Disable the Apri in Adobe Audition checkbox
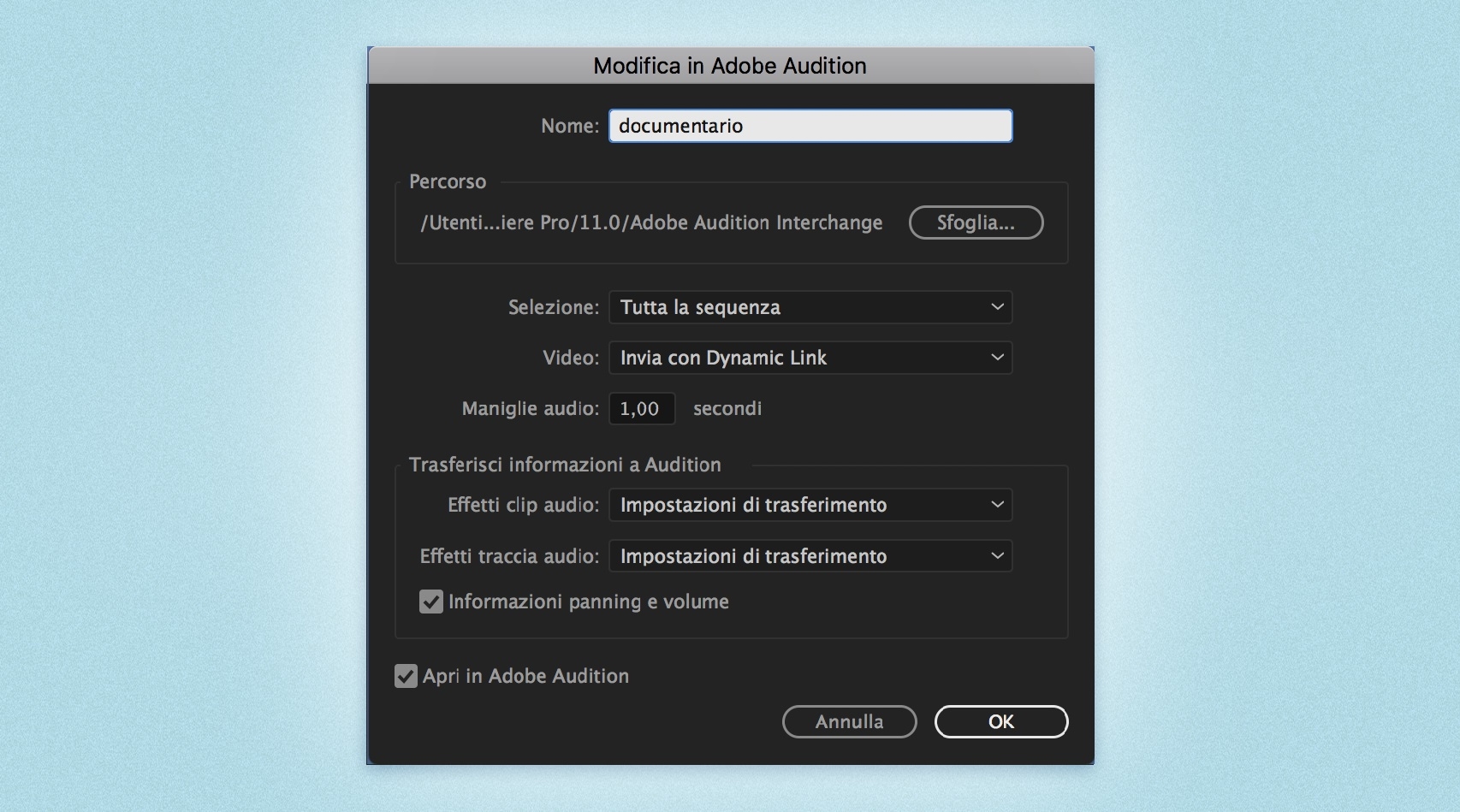The image size is (1460, 812). click(406, 676)
